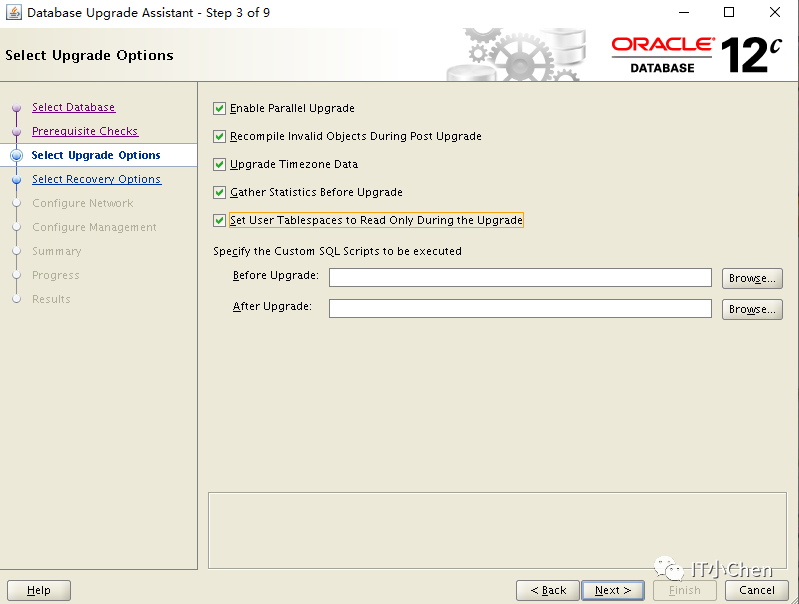The height and width of the screenshot is (604, 799).
Task: Toggle Gather Statistics Before Upgrade
Action: [x=219, y=193]
